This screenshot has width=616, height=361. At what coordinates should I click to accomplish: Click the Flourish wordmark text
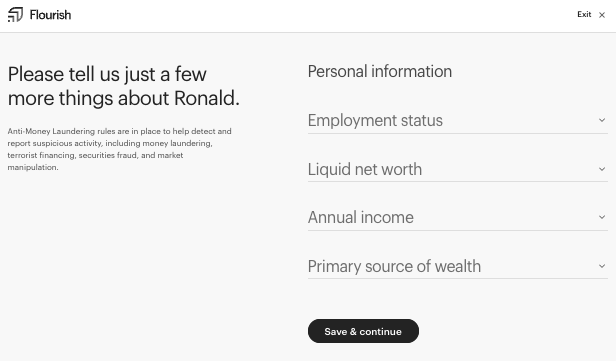(x=50, y=15)
